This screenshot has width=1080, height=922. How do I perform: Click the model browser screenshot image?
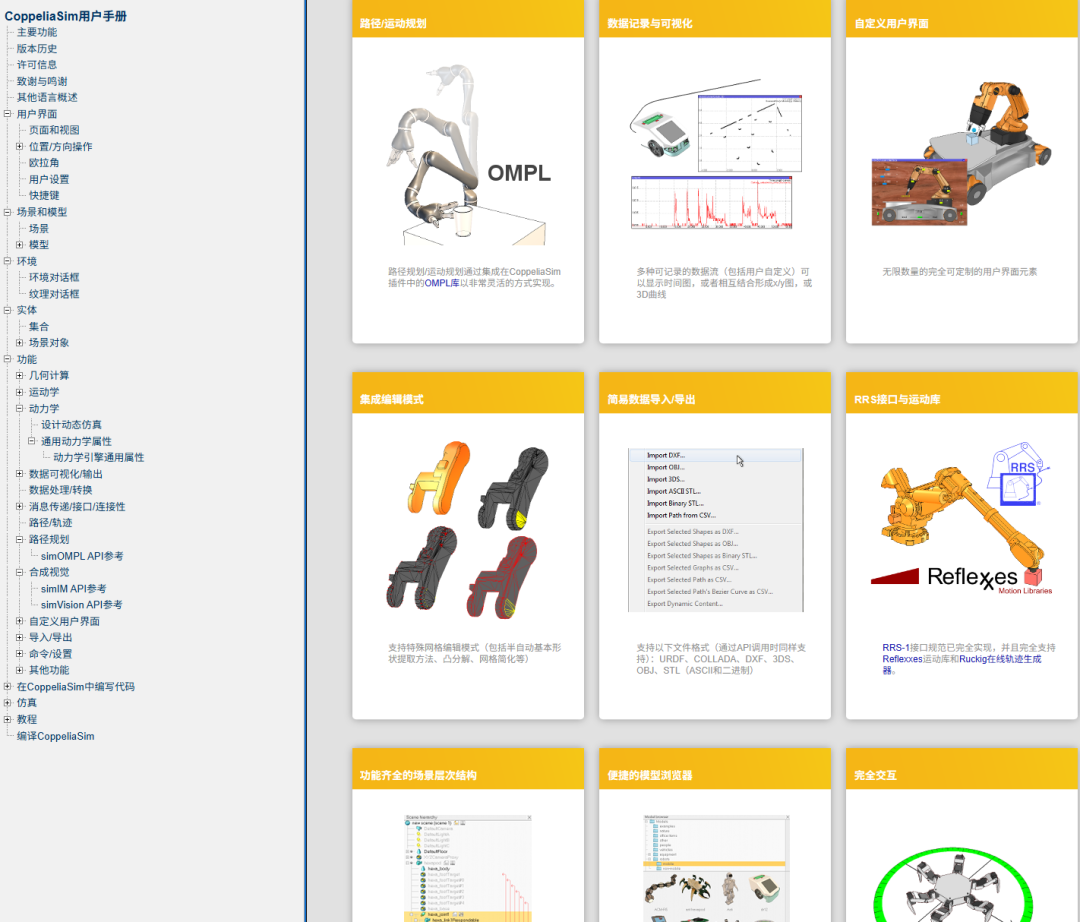click(x=716, y=868)
